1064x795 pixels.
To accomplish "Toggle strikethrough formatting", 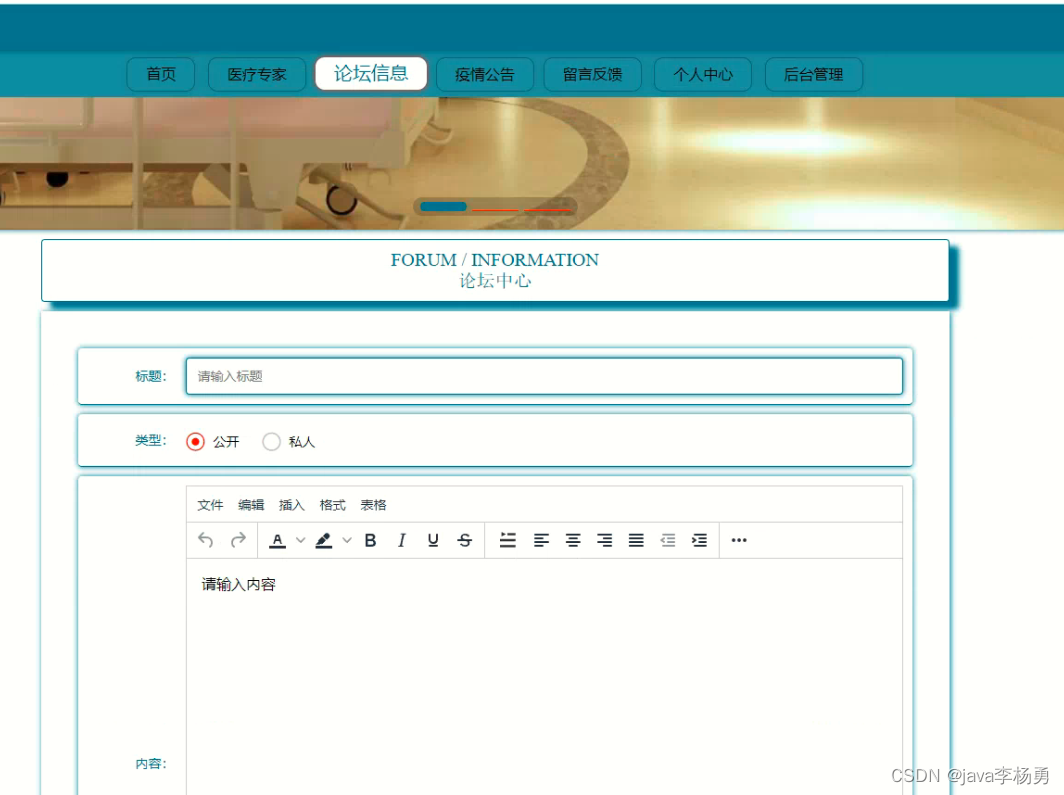I will [x=465, y=540].
